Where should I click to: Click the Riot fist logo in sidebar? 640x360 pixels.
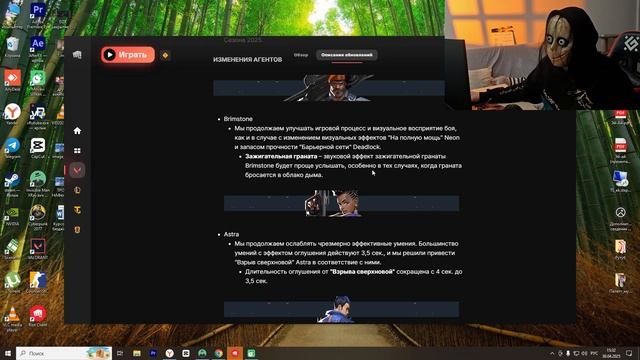(77, 55)
